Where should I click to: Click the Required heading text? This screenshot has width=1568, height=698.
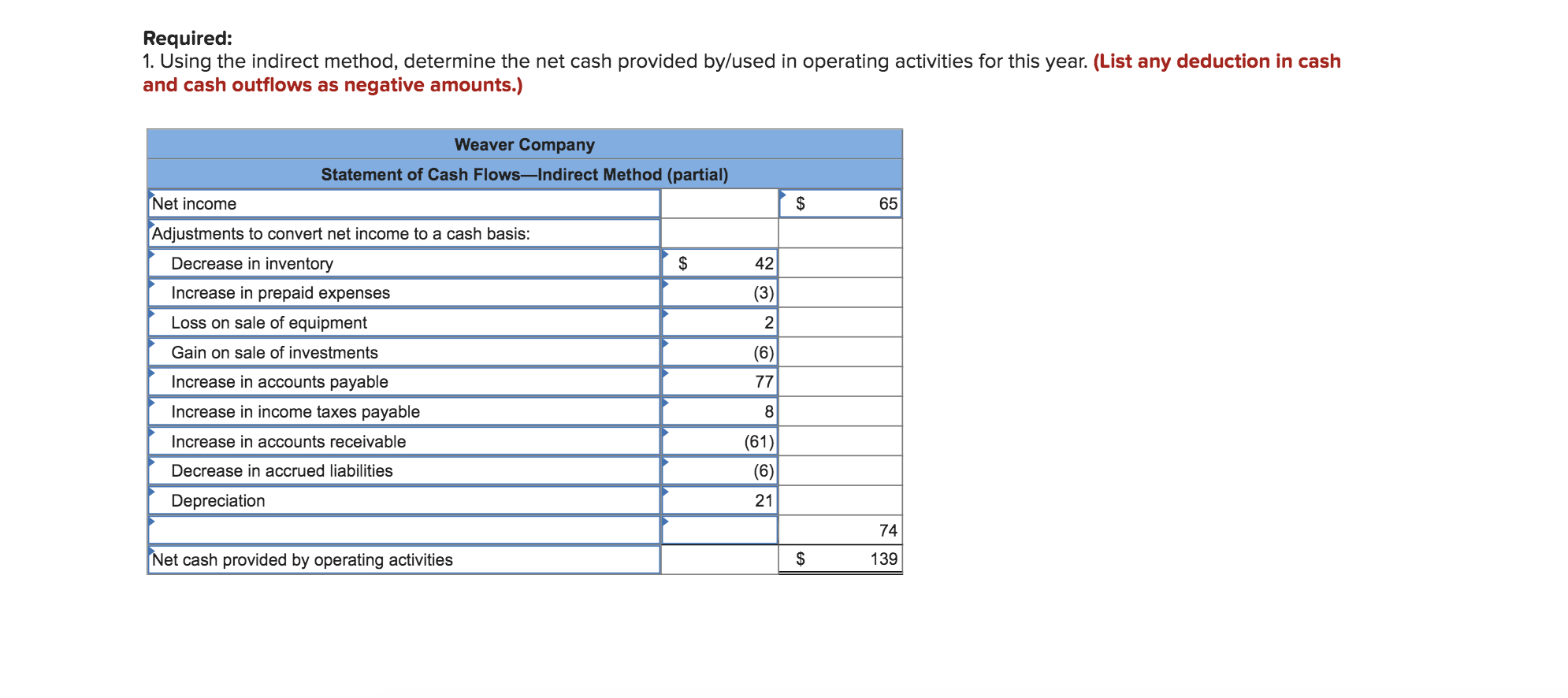[x=188, y=38]
